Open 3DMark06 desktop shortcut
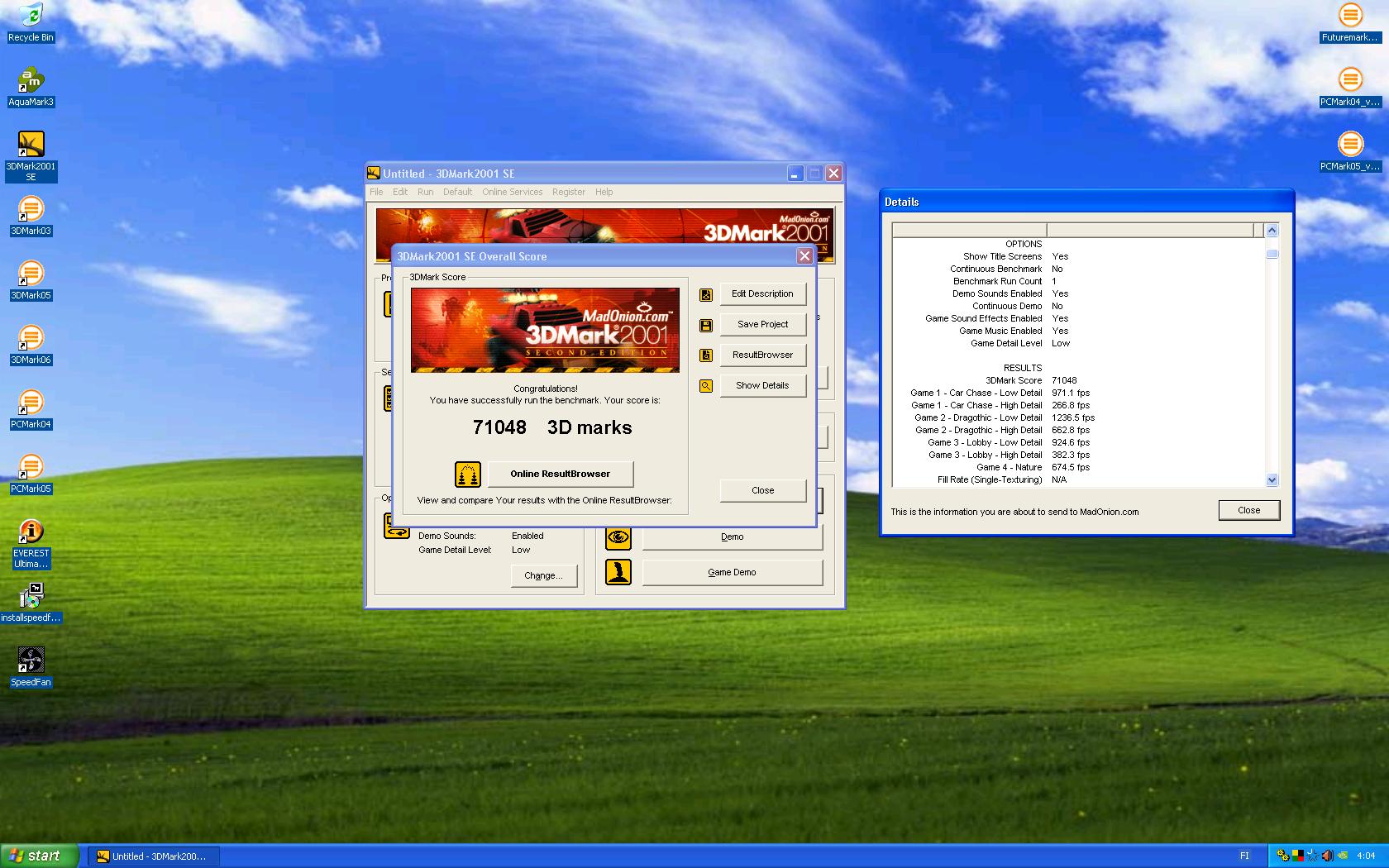The image size is (1389, 868). point(31,345)
